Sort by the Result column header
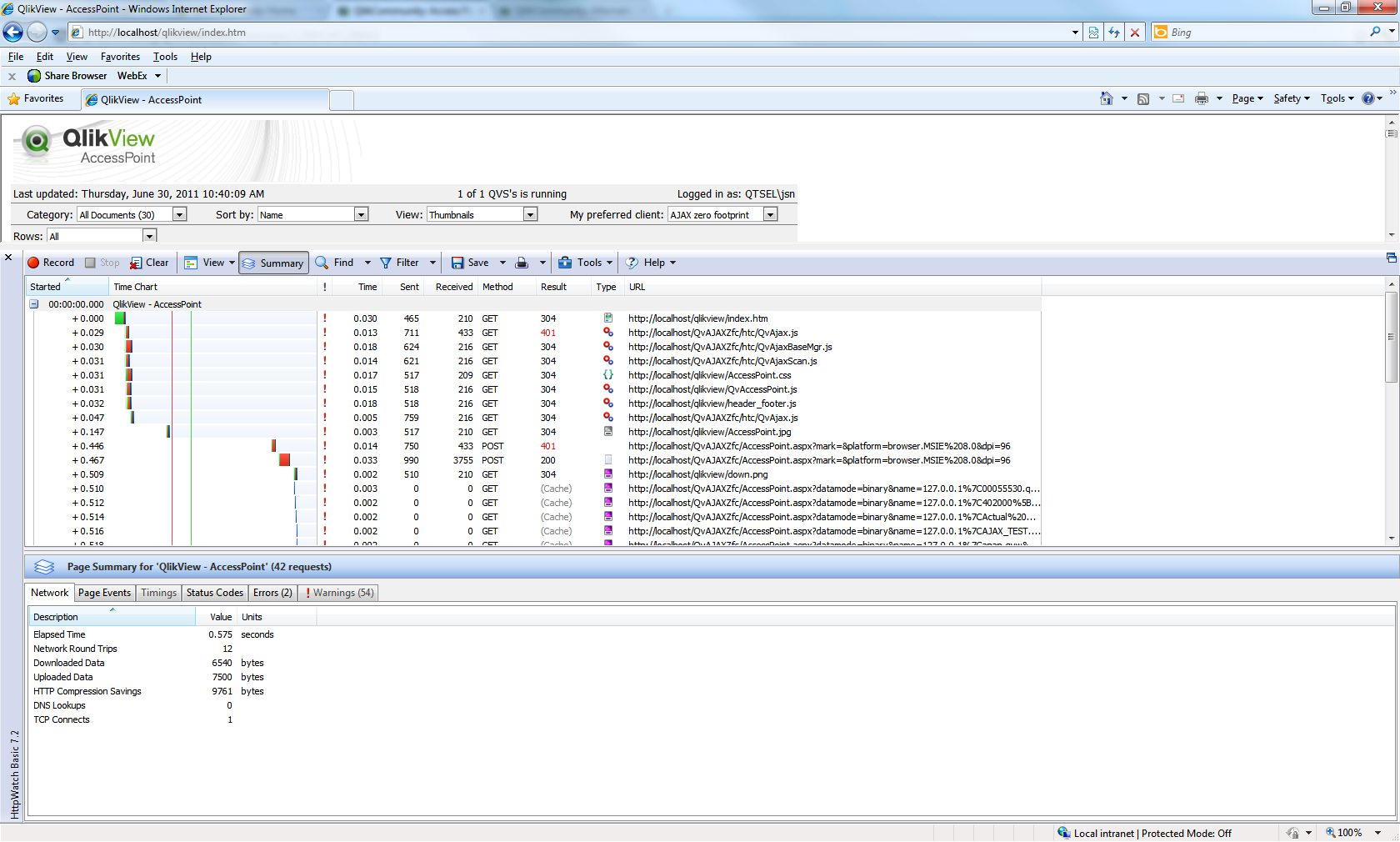1400x842 pixels. click(562, 287)
